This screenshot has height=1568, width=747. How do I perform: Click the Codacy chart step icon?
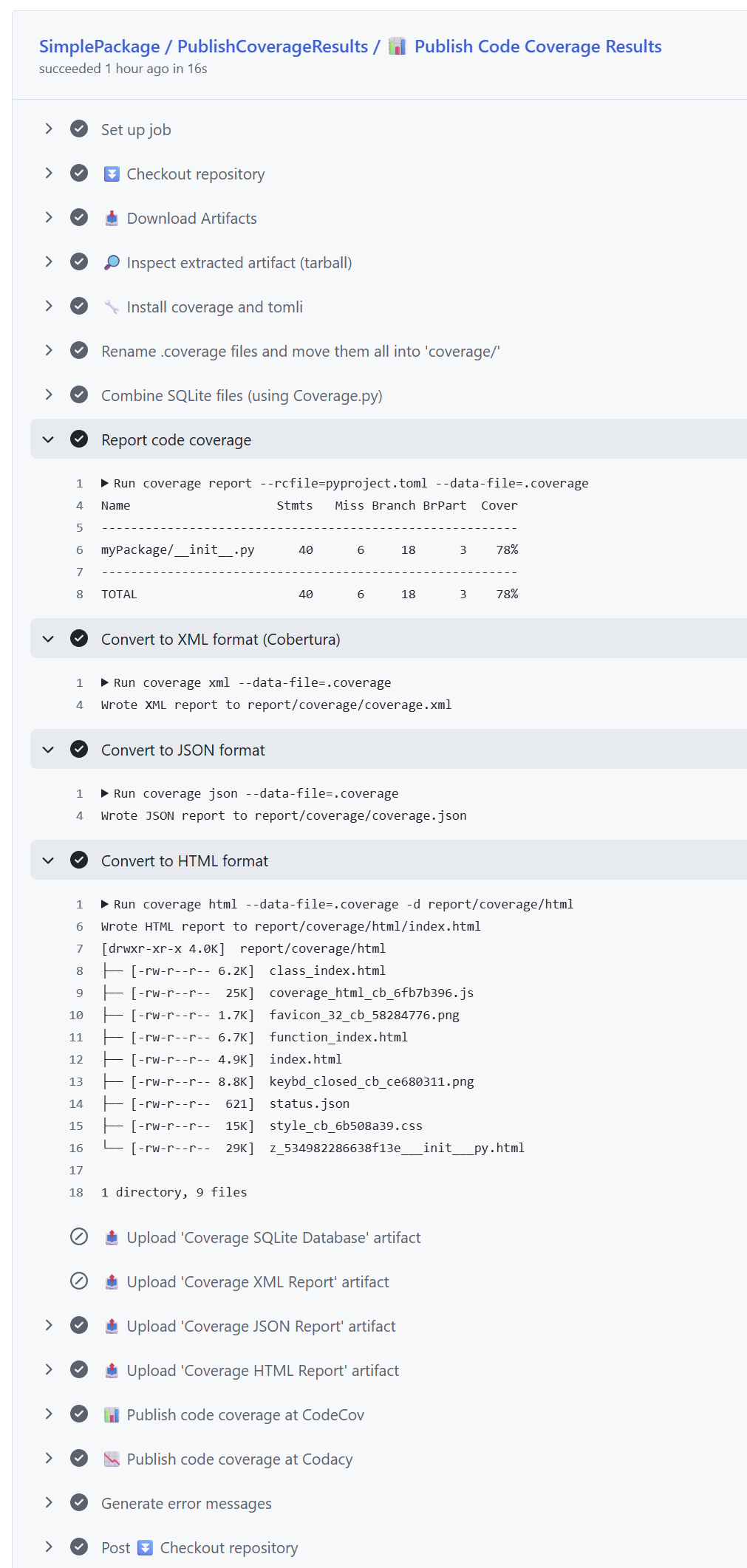tap(112, 1459)
